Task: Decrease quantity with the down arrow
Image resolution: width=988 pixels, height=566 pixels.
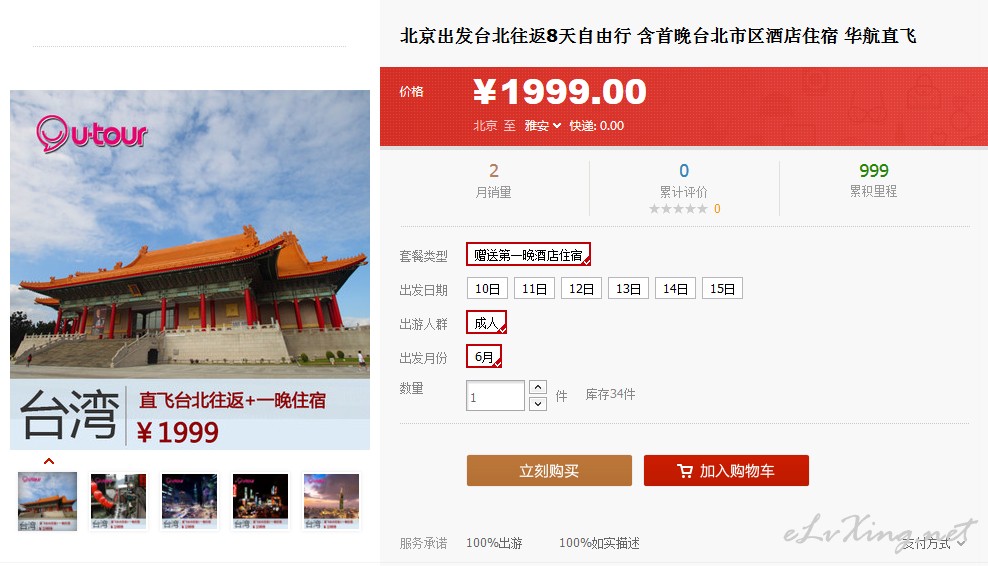Action: point(537,403)
